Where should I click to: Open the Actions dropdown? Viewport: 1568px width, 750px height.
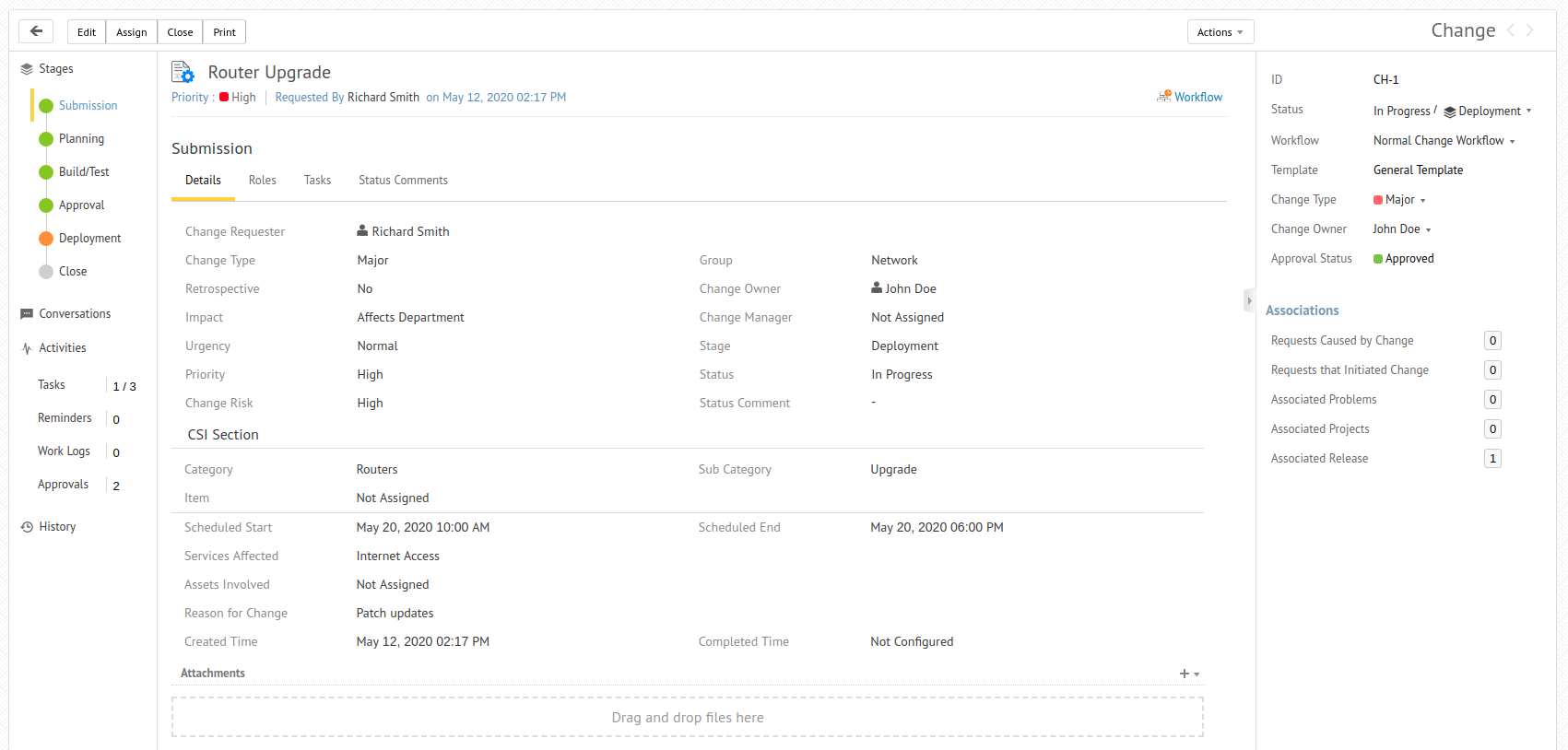tap(1220, 32)
